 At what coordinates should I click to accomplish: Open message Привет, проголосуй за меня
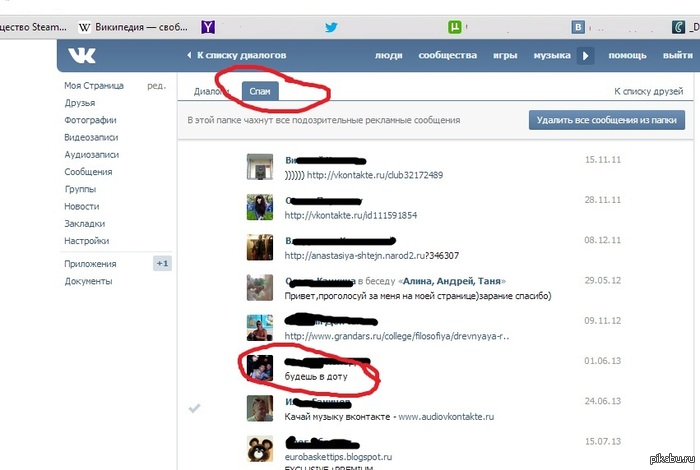(x=418, y=296)
